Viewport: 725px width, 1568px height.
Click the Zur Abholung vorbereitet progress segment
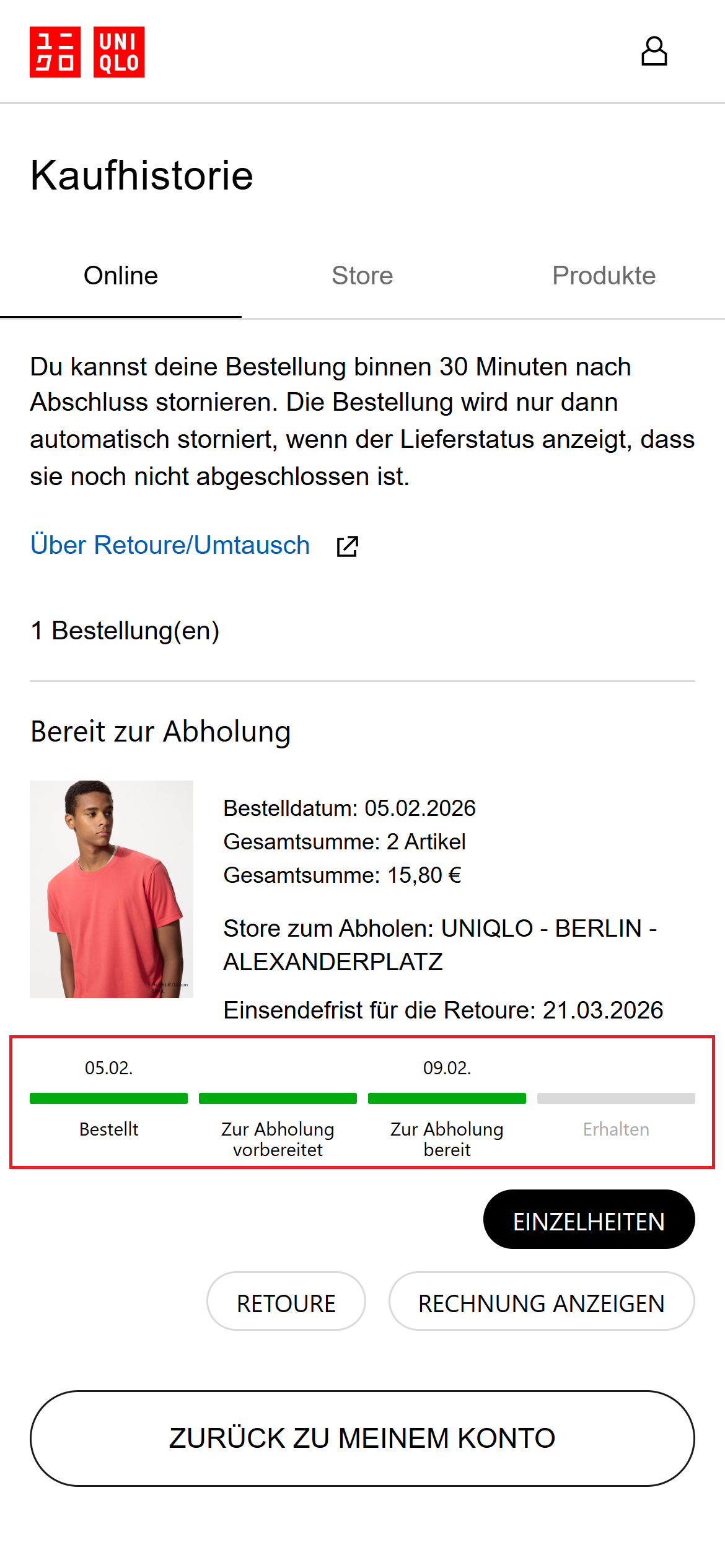click(x=278, y=1098)
